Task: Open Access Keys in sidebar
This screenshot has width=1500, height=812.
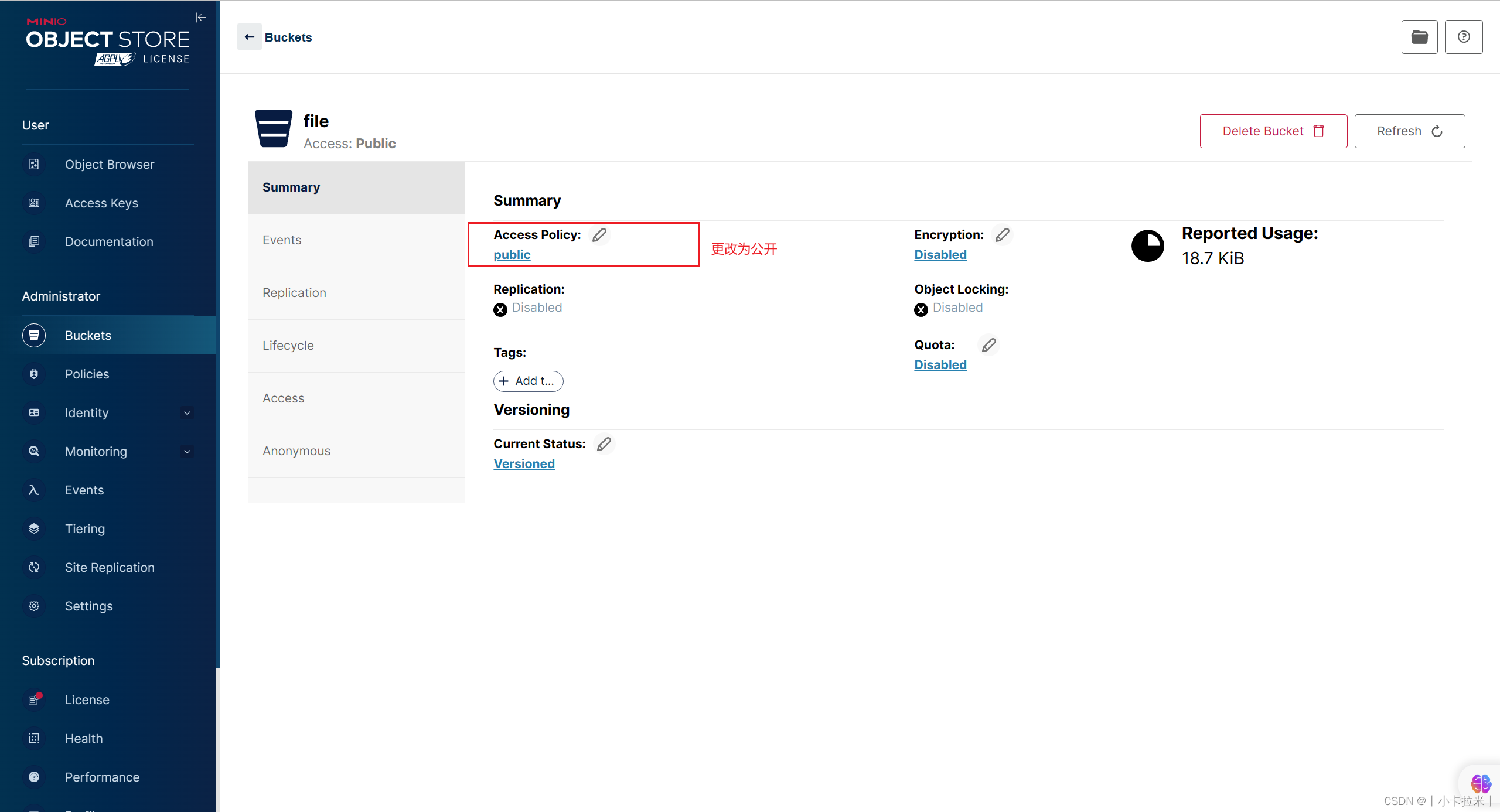Action: (101, 203)
